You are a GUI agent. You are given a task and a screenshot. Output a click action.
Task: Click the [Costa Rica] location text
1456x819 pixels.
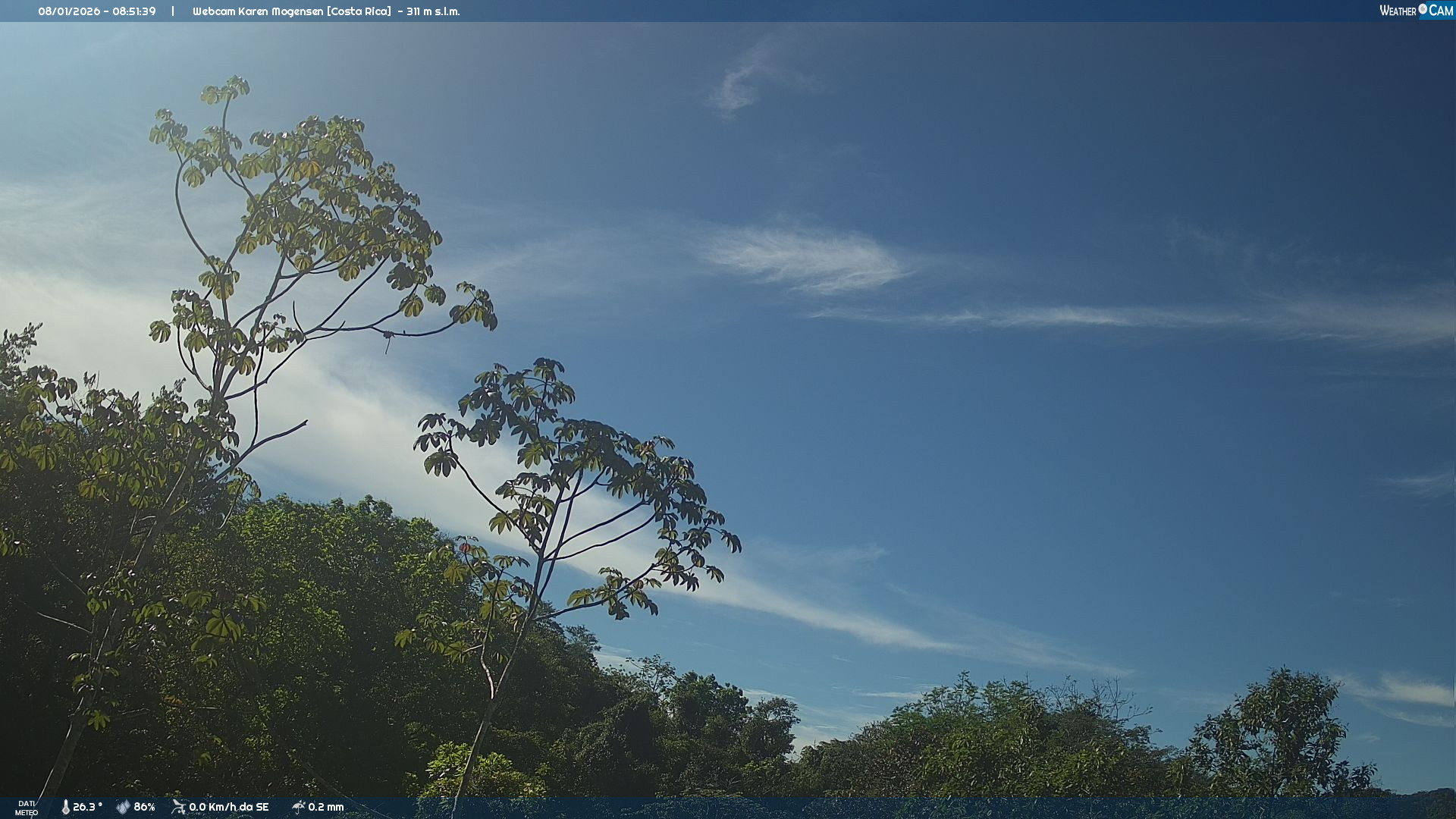(x=359, y=11)
